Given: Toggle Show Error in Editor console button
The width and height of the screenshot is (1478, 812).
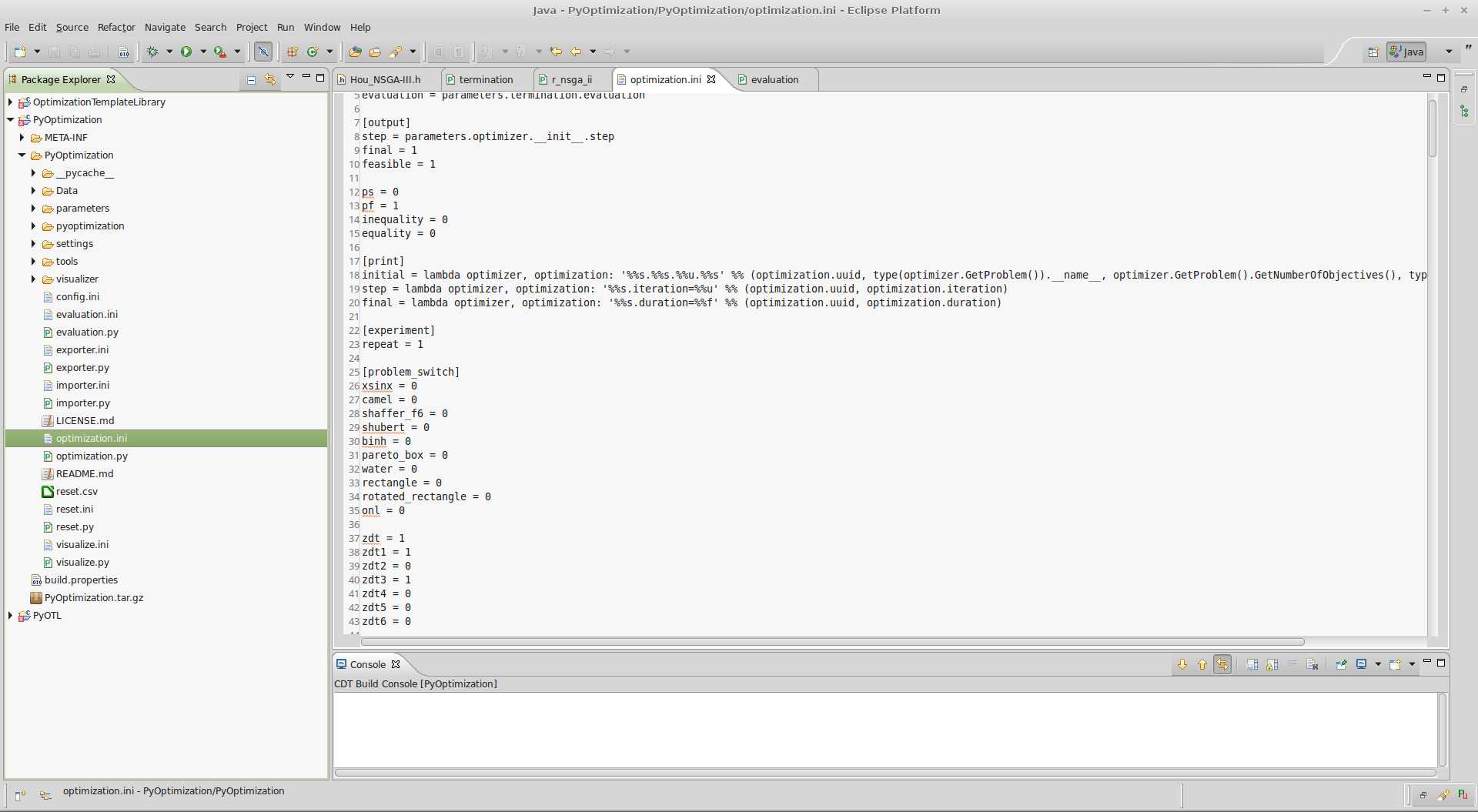Looking at the screenshot, I should point(1222,664).
